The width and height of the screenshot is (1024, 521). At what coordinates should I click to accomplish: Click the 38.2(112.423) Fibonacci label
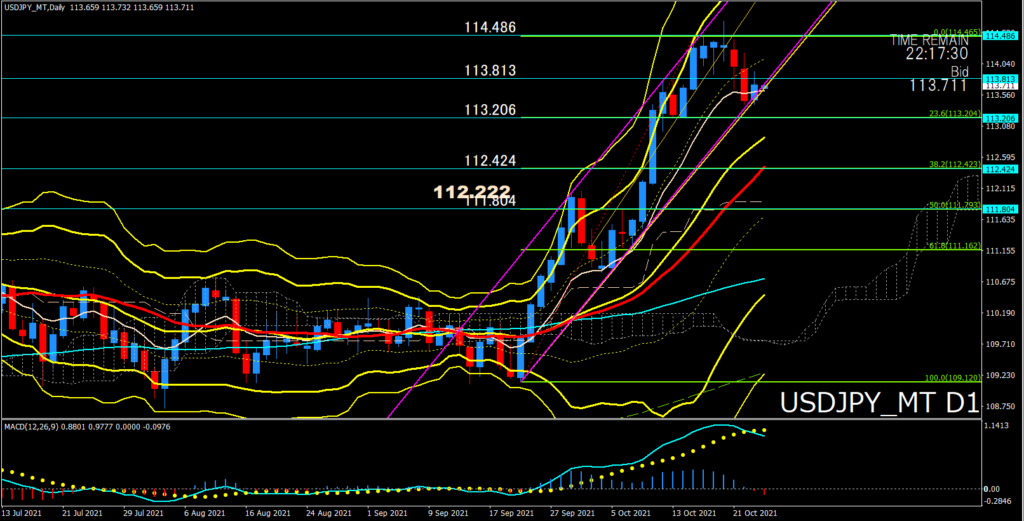pyautogui.click(x=954, y=165)
